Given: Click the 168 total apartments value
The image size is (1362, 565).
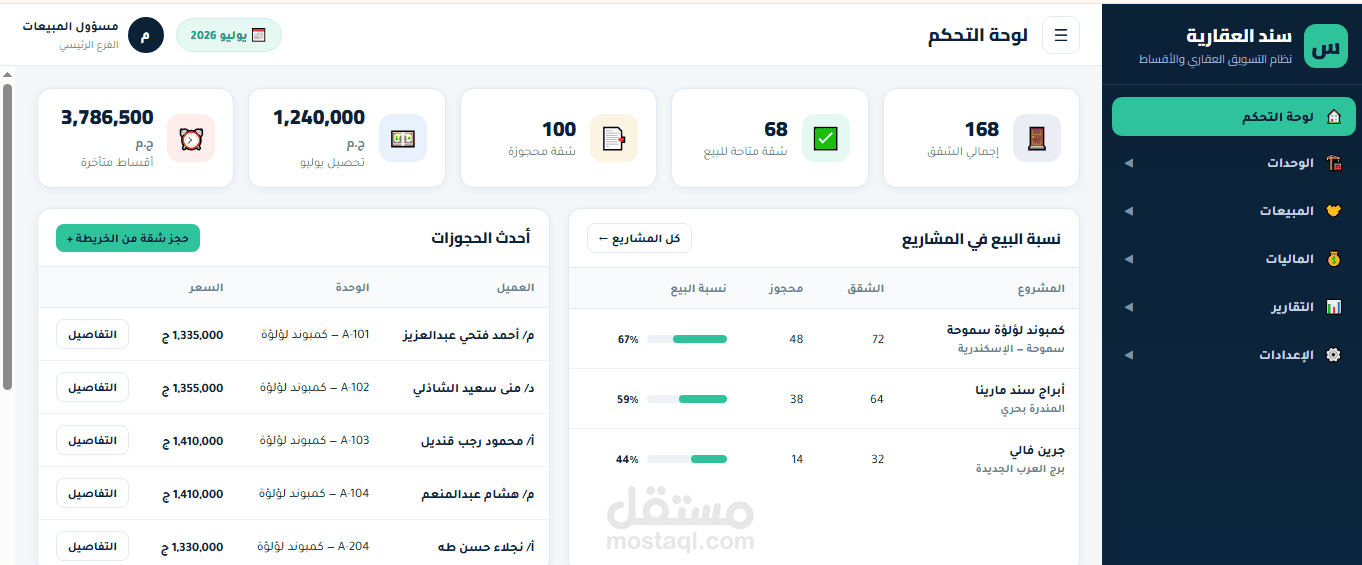Looking at the screenshot, I should pyautogui.click(x=982, y=129).
